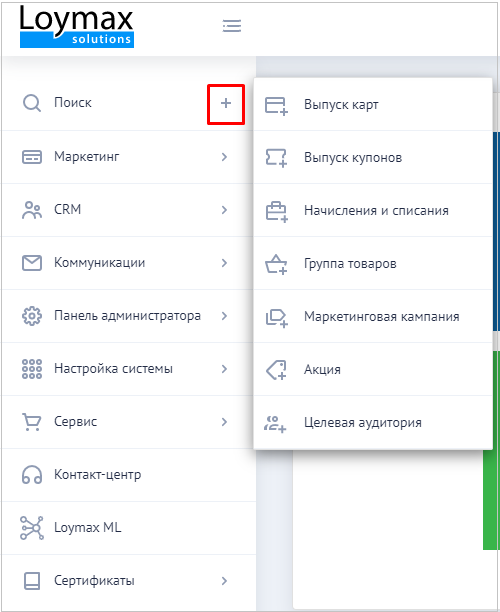Image resolution: width=500 pixels, height=612 pixels.
Task: Select Начисления и списания from quick-create list
Action: coord(373,211)
